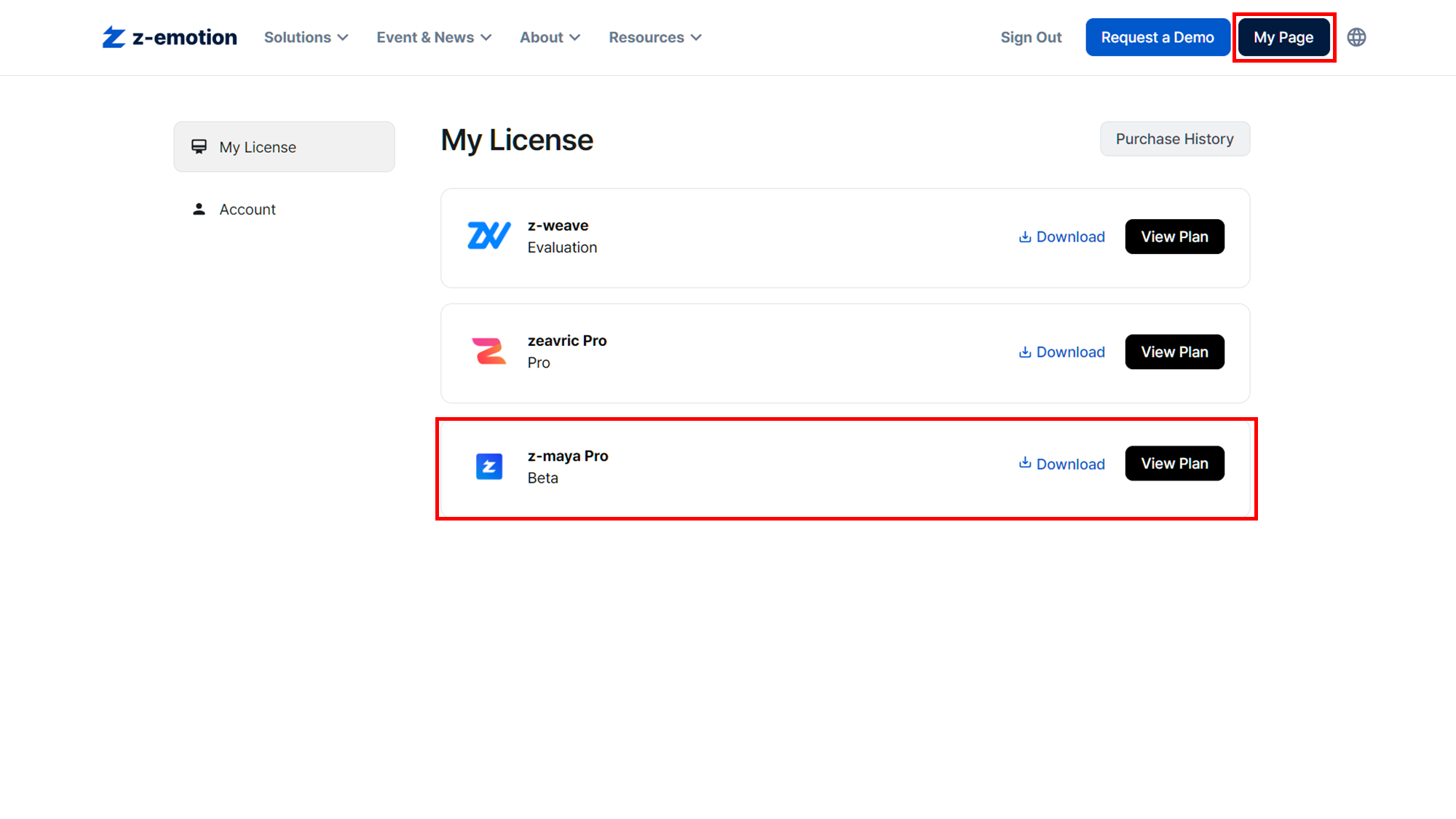
Task: Click z-weave download arrow icon
Action: [x=1025, y=237]
